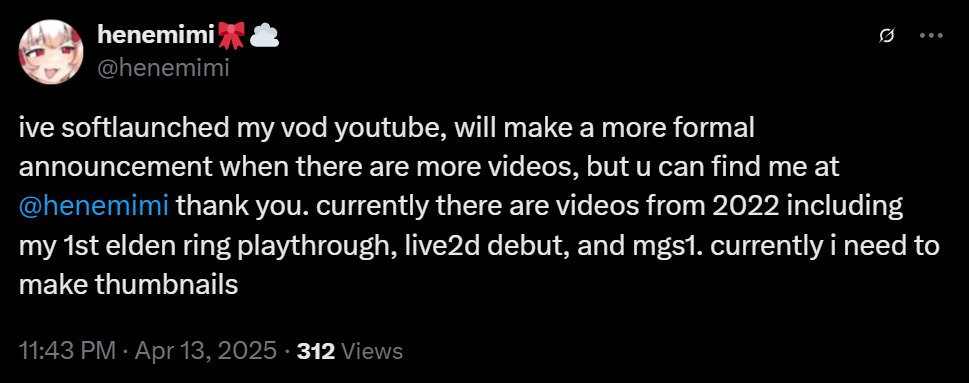Viewport: 969px width, 383px height.
Task: Click the Apr 13, 2025 date
Action: coord(205,351)
